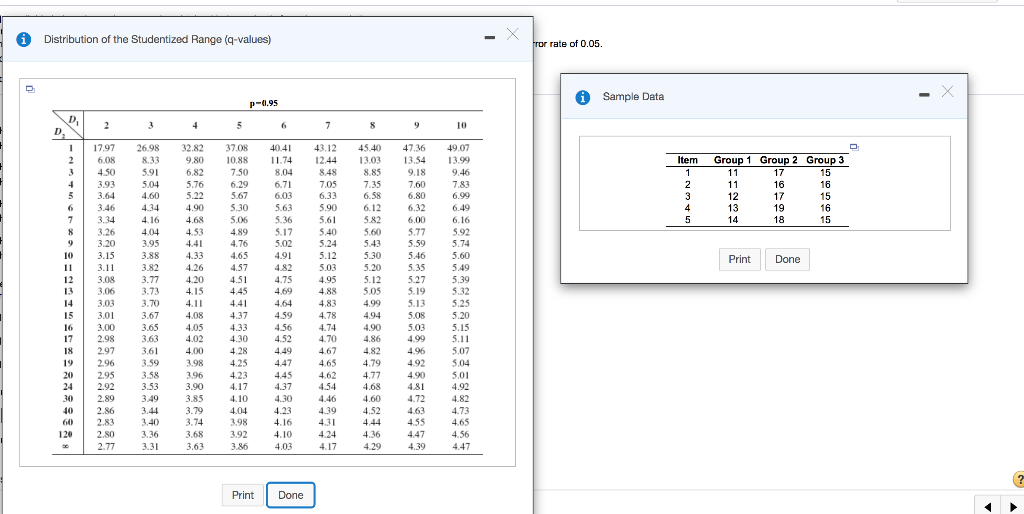Print the Sample Data table

(739, 259)
